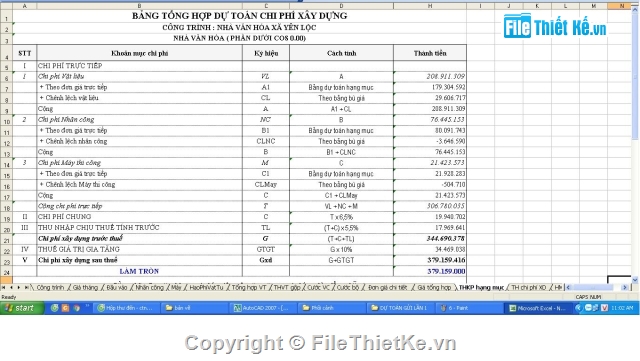Screen dimensions: 640x361
Task: Open the 'TH chi phí XD' sheet tab
Action: [529, 287]
